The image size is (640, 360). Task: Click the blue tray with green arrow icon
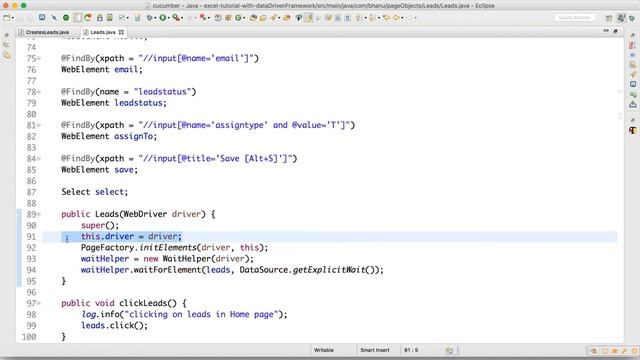click(633, 104)
